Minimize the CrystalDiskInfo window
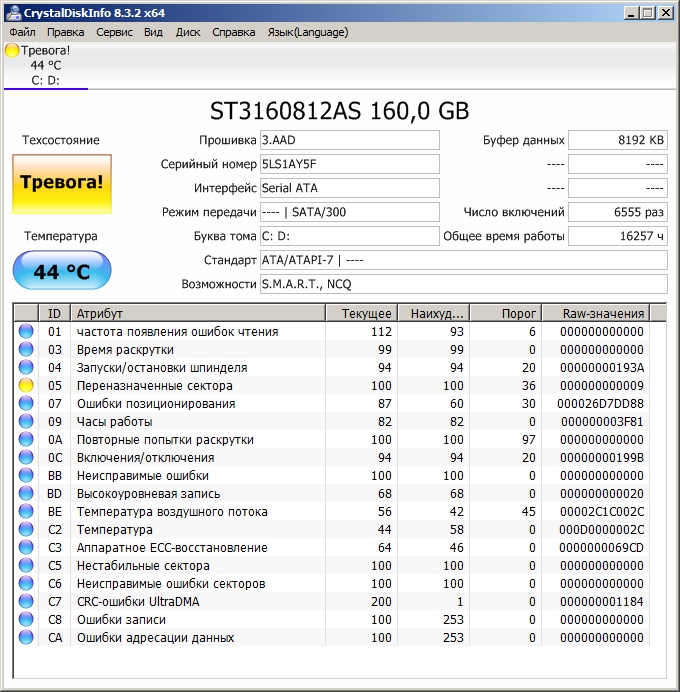 [x=631, y=13]
